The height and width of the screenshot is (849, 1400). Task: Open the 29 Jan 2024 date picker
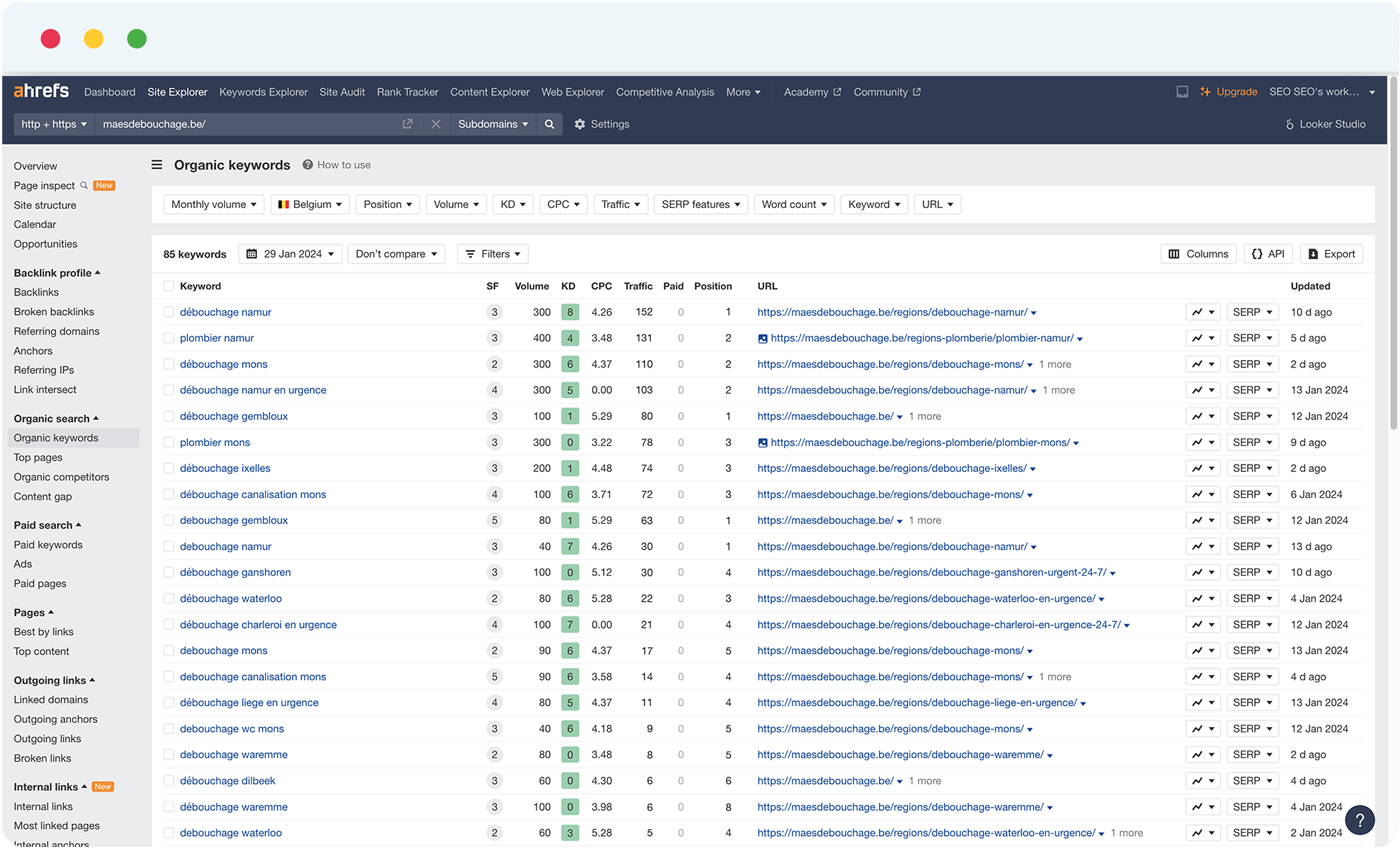pyautogui.click(x=290, y=253)
